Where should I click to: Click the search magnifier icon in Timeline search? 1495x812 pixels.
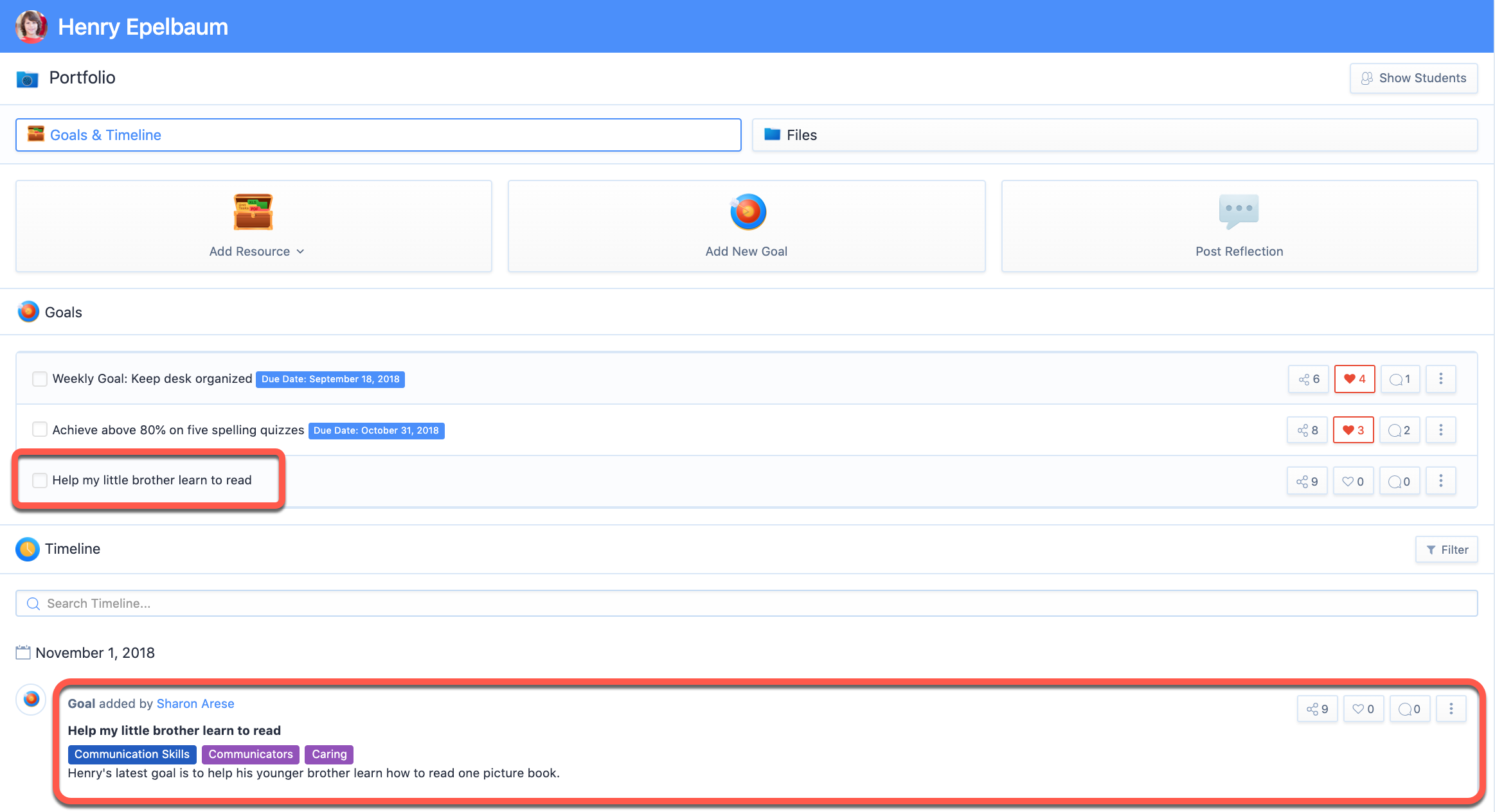33,604
